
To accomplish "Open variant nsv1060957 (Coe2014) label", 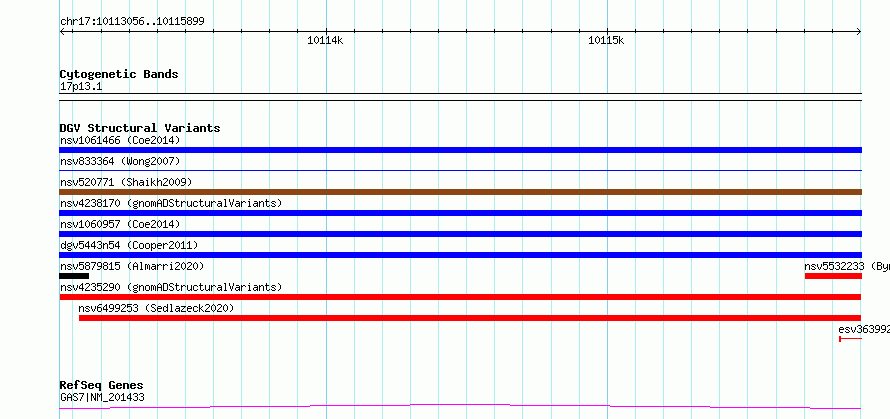I will (120, 224).
